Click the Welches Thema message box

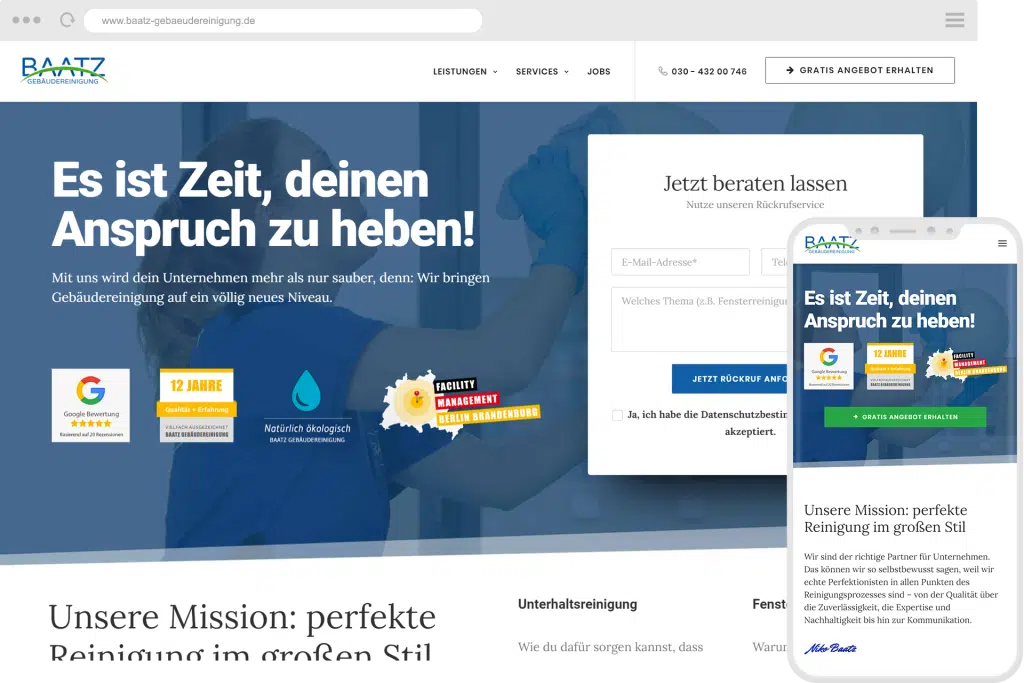(700, 318)
